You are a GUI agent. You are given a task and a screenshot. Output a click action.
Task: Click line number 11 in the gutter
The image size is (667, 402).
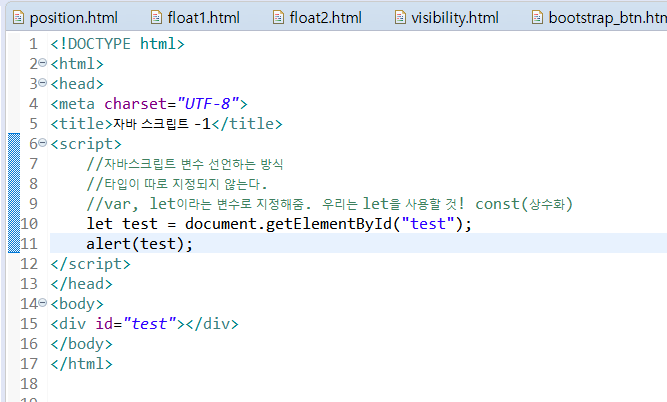click(x=29, y=244)
